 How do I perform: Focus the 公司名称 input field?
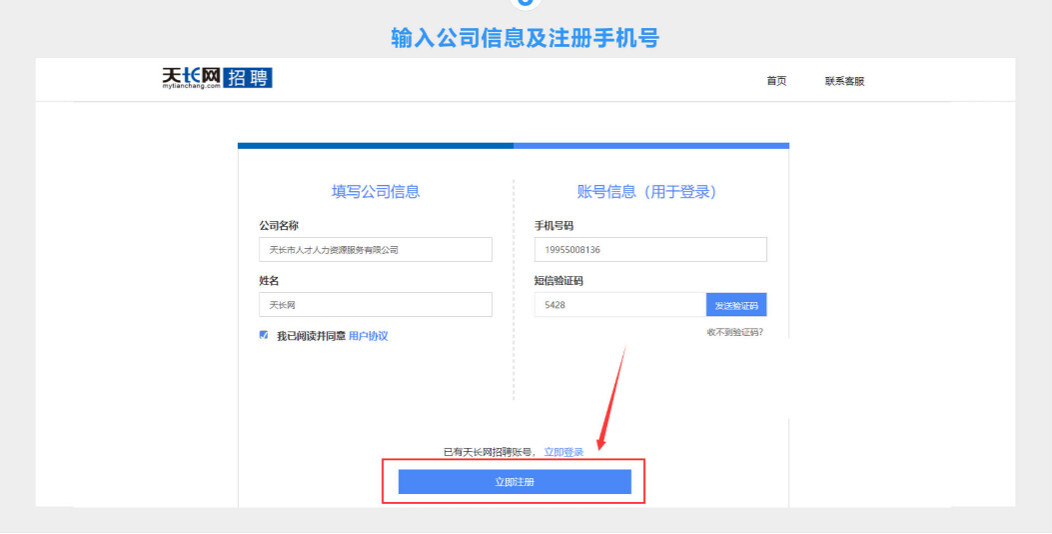375,250
